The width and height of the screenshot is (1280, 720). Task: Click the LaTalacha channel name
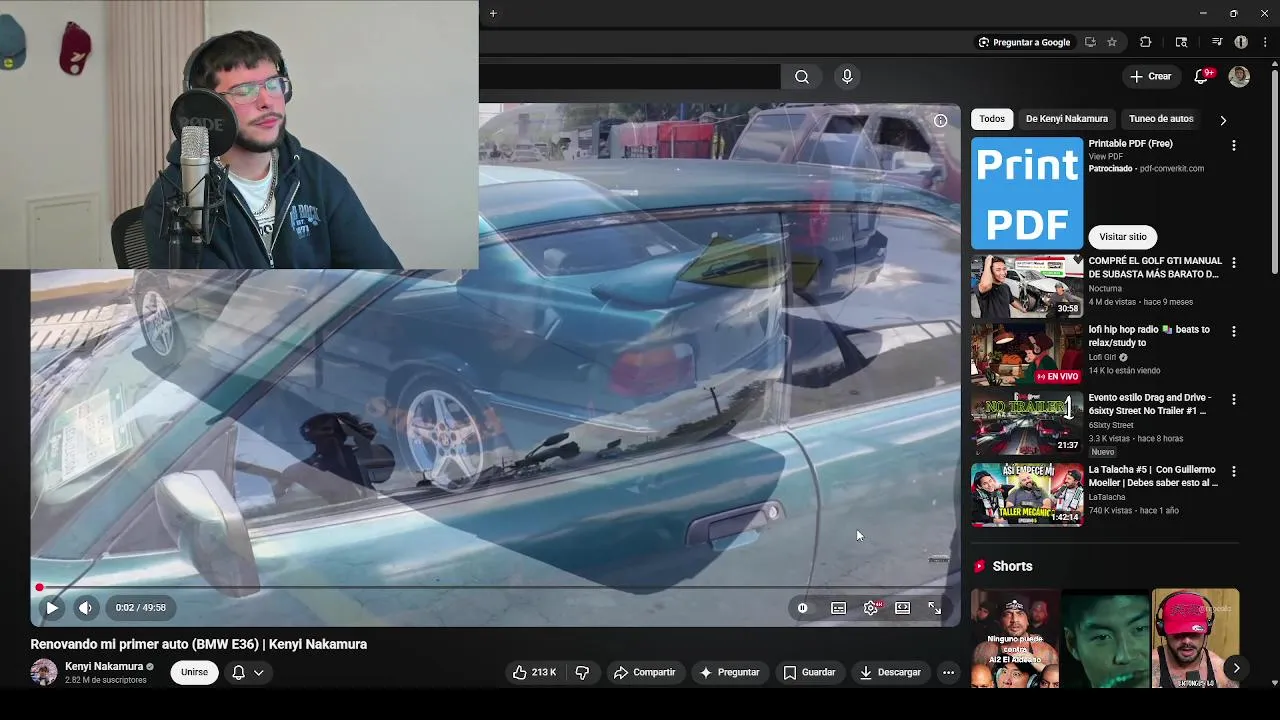coord(1107,497)
